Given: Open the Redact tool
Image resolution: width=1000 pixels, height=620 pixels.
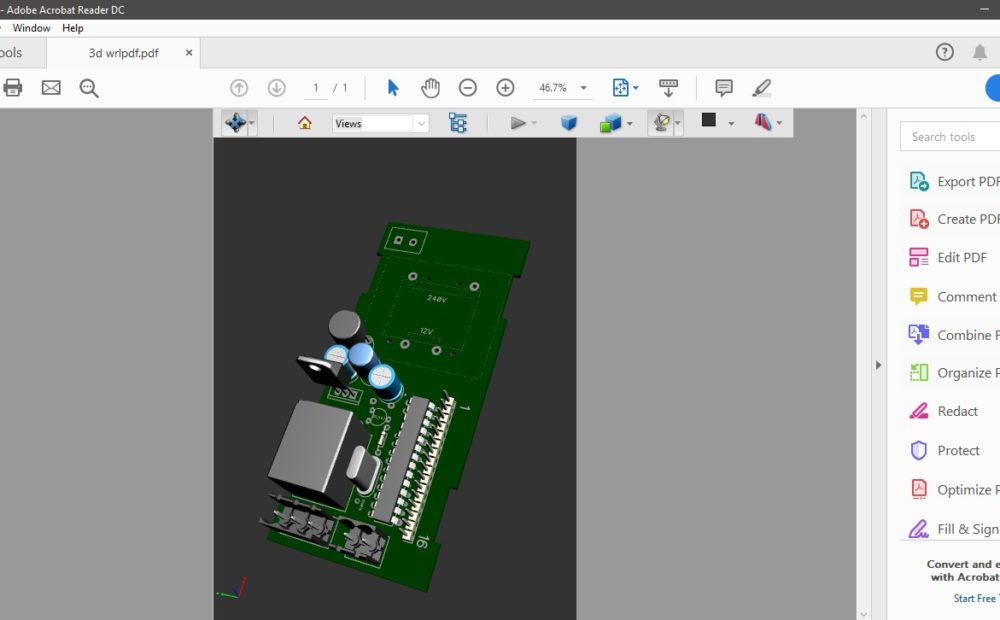Looking at the screenshot, I should click(x=956, y=411).
